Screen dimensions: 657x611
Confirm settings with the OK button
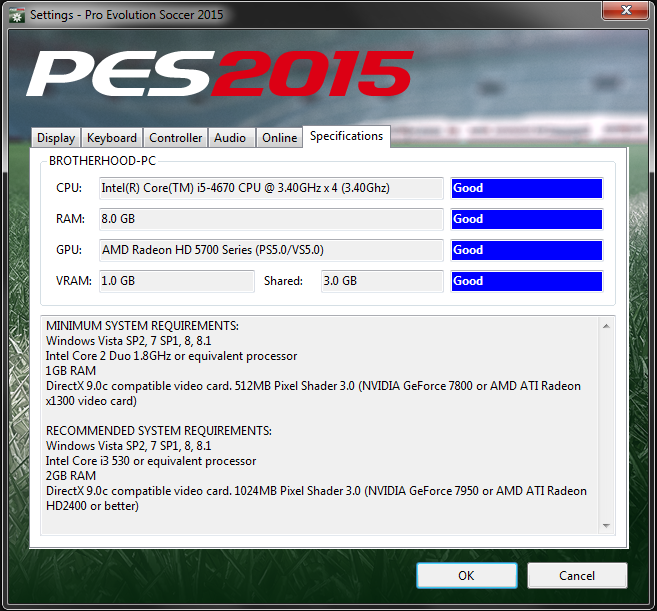[466, 575]
